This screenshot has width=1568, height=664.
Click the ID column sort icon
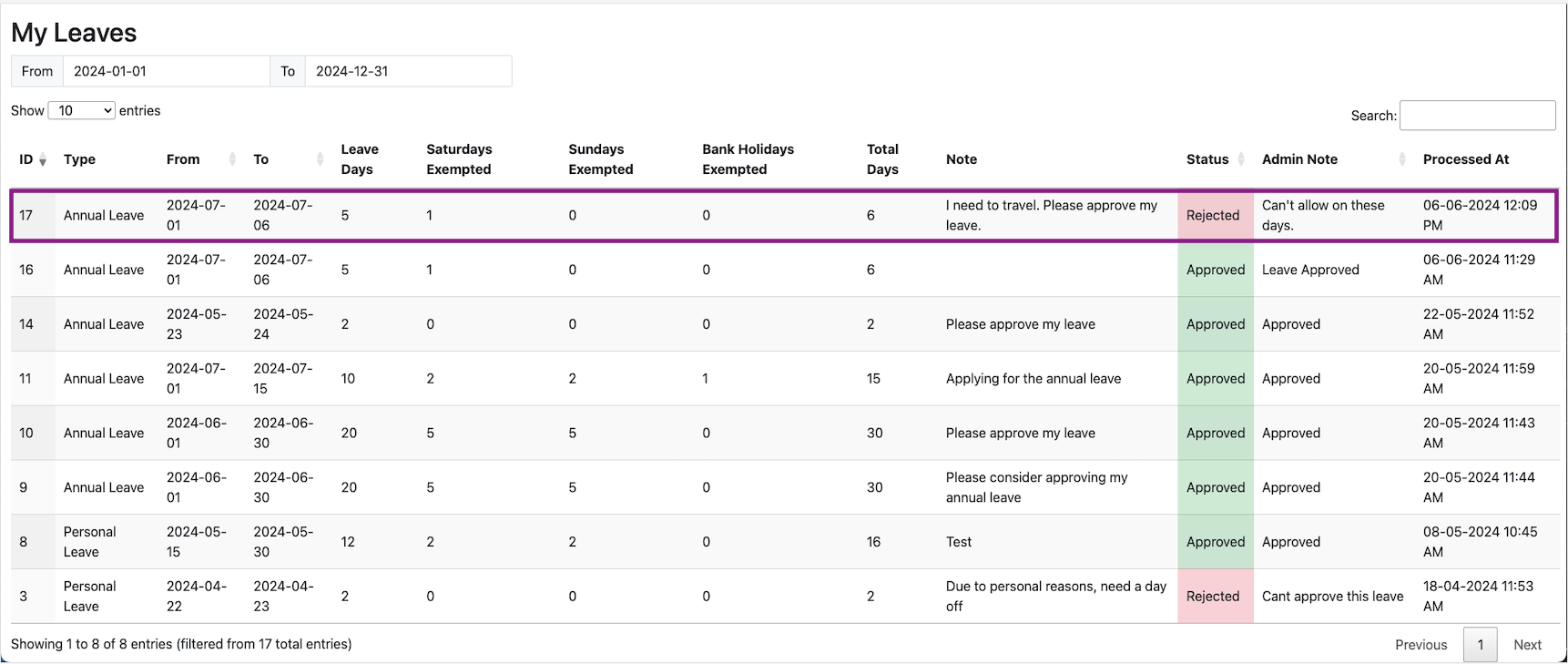[x=43, y=160]
